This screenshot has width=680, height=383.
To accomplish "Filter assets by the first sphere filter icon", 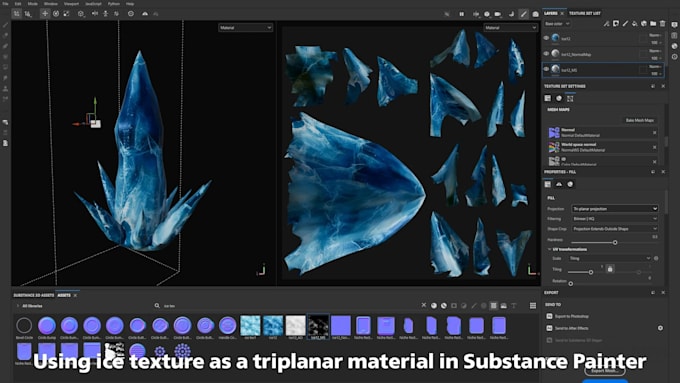I will point(434,306).
